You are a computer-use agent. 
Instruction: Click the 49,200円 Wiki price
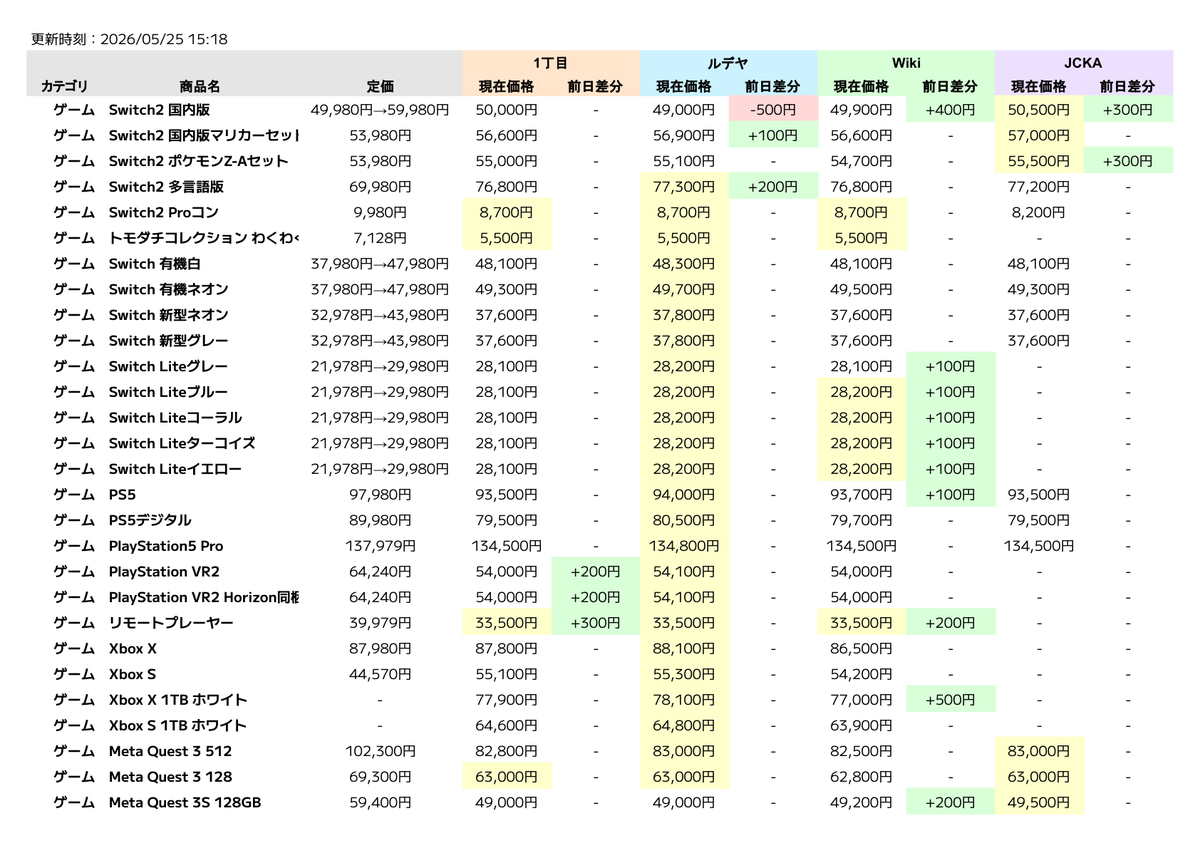point(862,802)
